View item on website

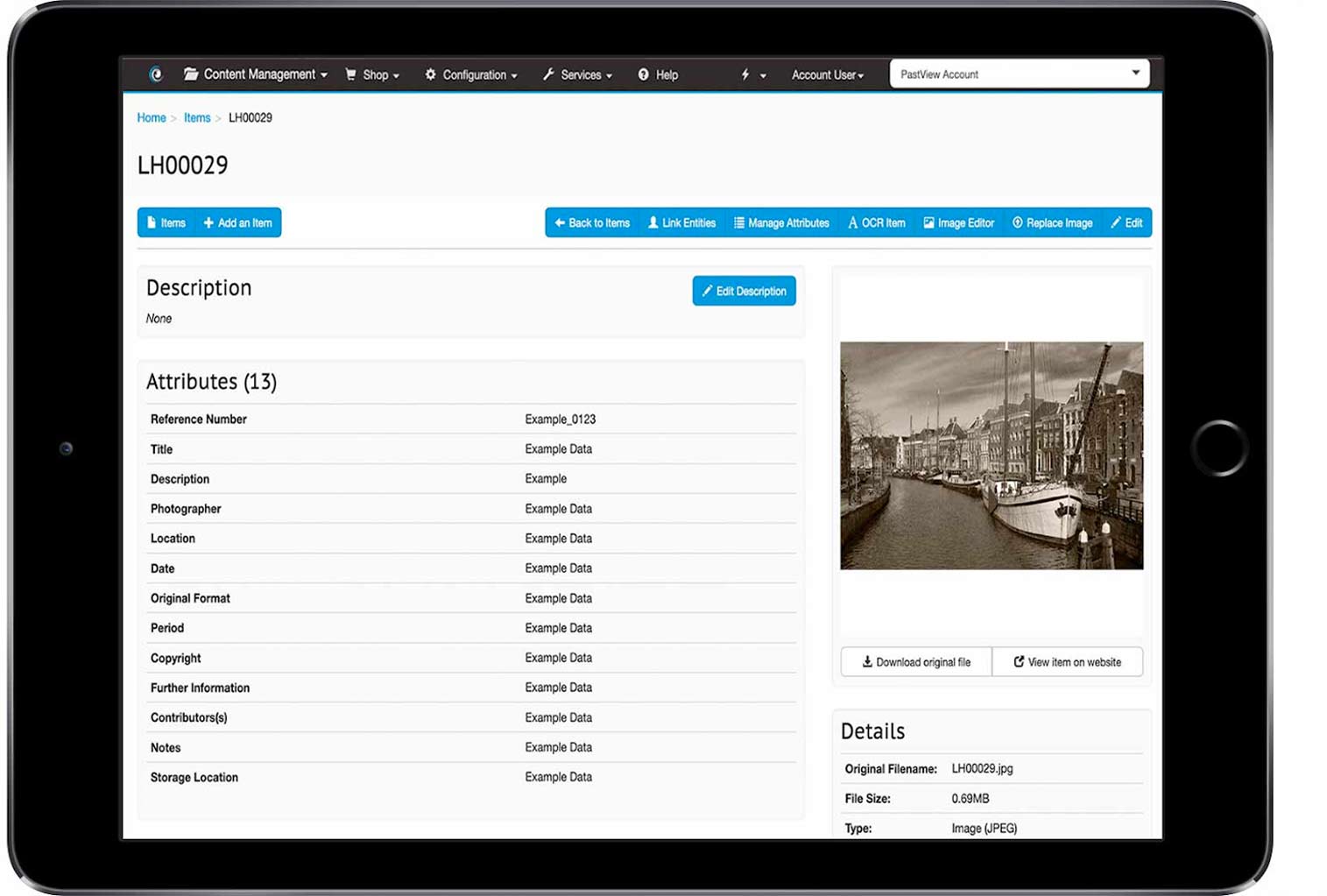(1068, 662)
